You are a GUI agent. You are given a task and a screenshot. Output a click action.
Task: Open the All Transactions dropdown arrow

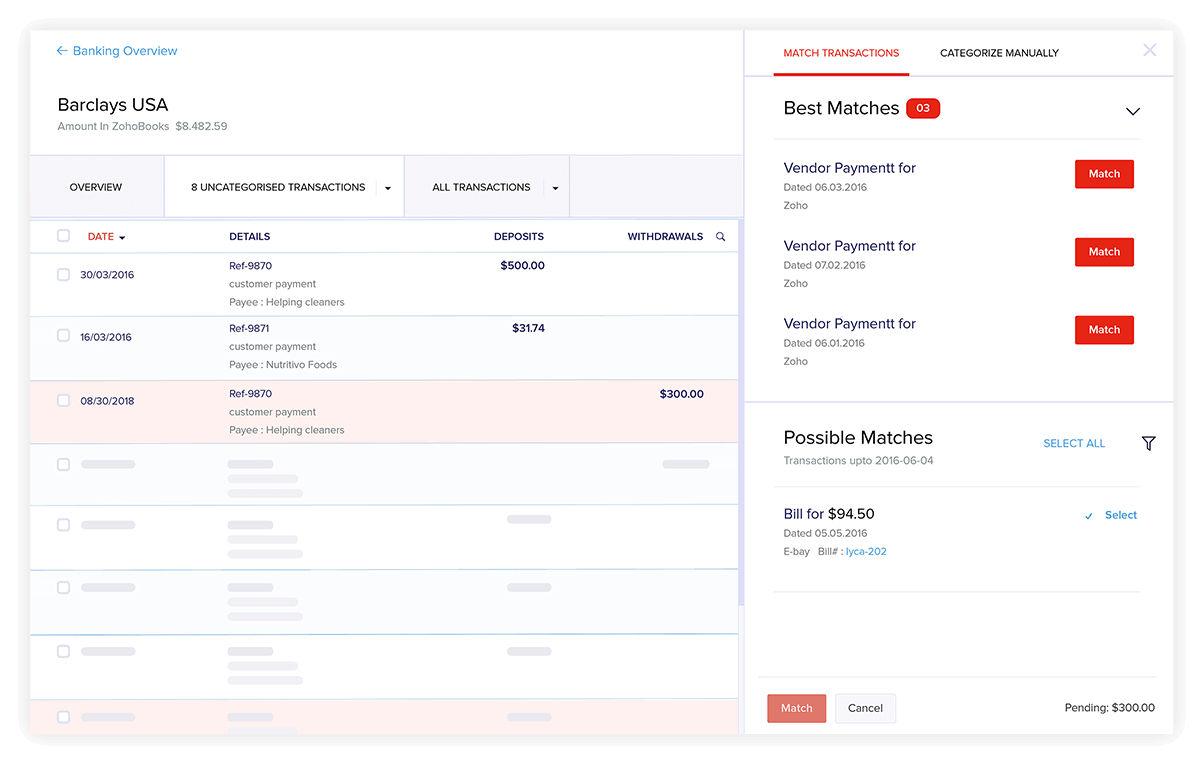[555, 188]
